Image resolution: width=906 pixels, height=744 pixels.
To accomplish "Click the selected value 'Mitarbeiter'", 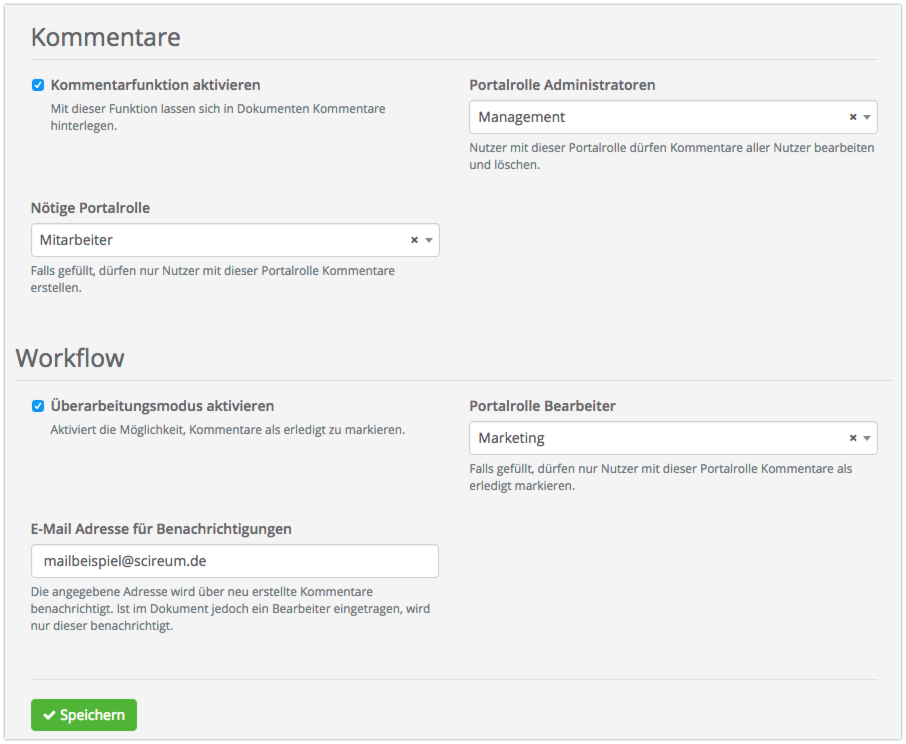I will click(76, 240).
